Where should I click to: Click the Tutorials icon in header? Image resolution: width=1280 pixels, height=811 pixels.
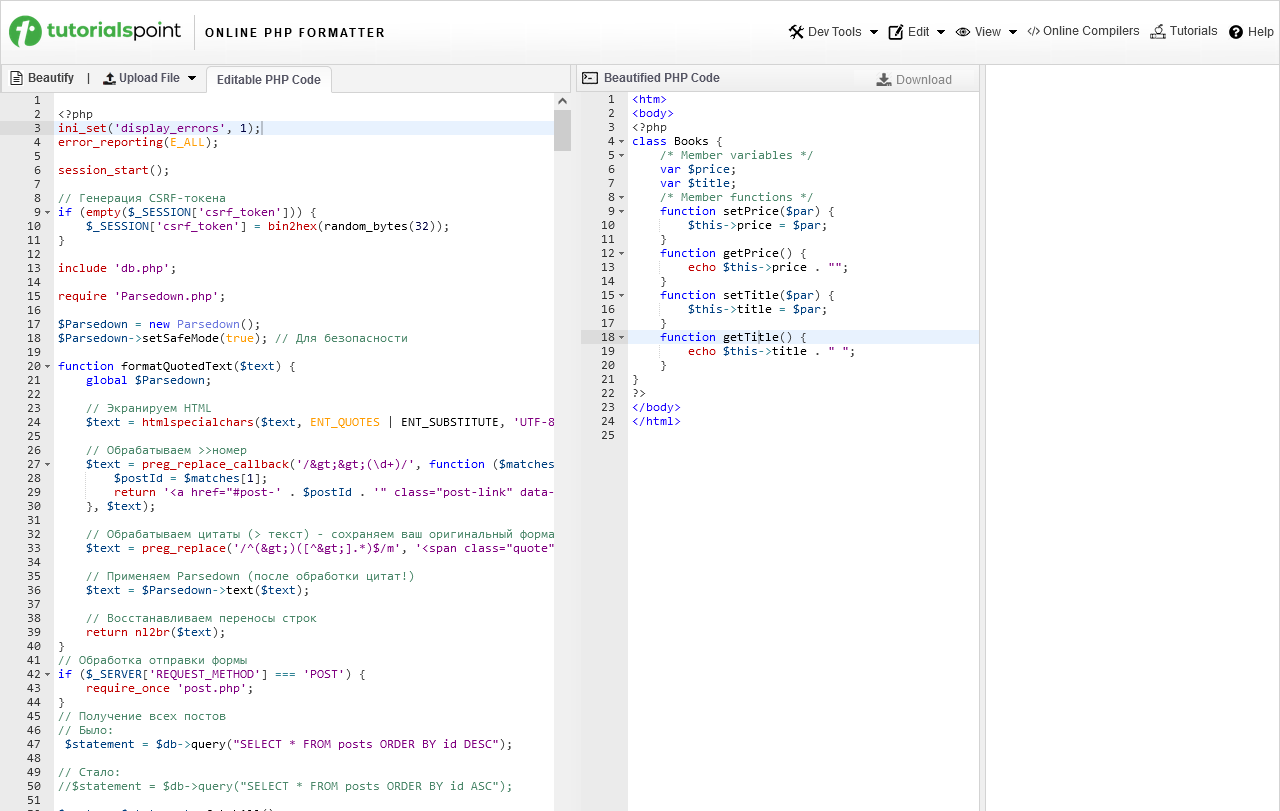[x=1158, y=32]
